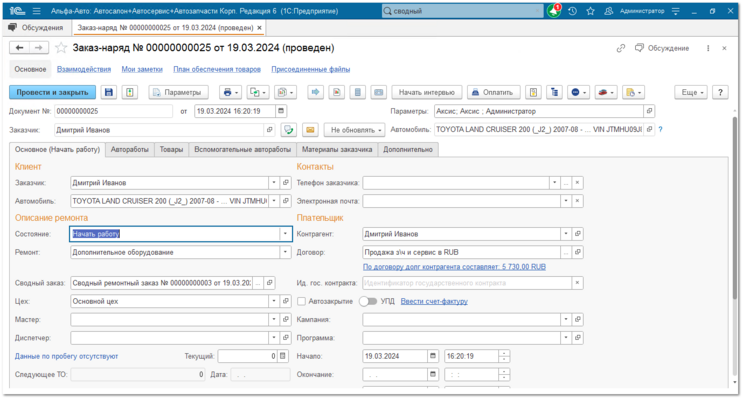743x399 pixels.
Task: Click the Оплатить button
Action: [493, 92]
